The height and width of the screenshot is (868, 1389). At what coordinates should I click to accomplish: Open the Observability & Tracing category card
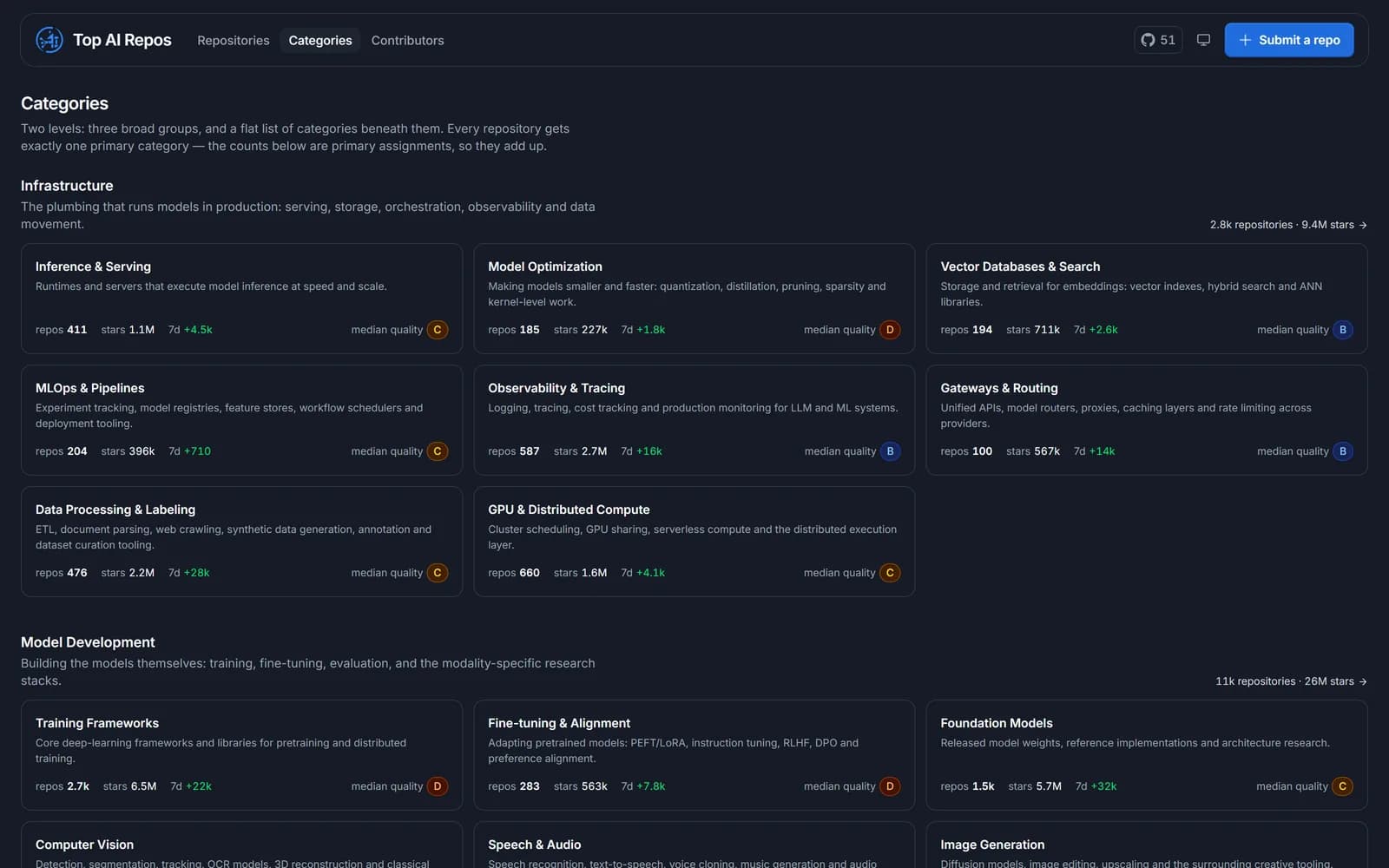(x=694, y=420)
